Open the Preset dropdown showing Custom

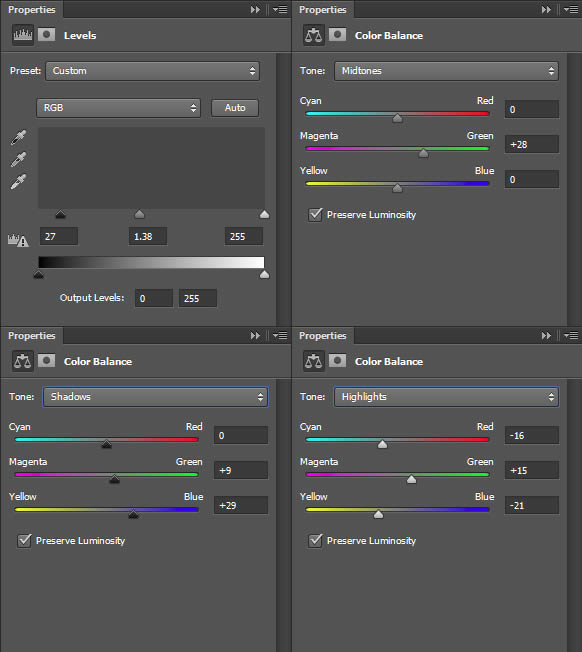153,71
